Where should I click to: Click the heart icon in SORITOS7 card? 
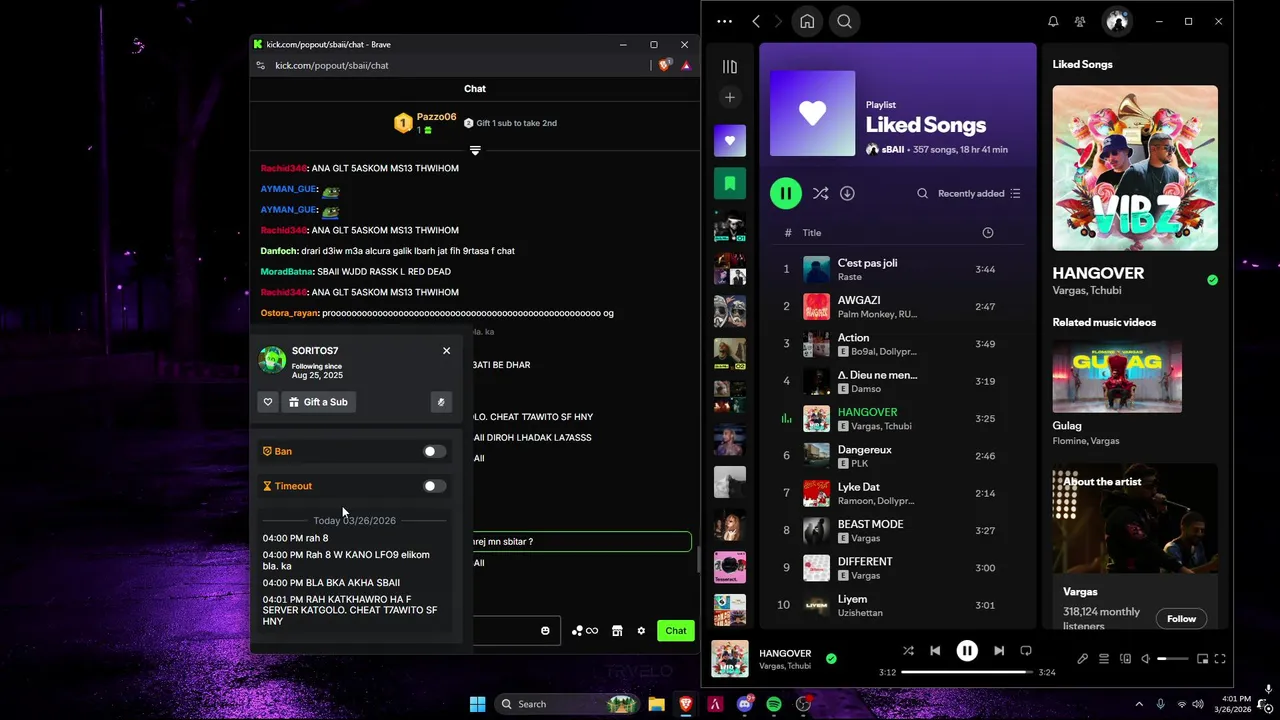pos(268,402)
